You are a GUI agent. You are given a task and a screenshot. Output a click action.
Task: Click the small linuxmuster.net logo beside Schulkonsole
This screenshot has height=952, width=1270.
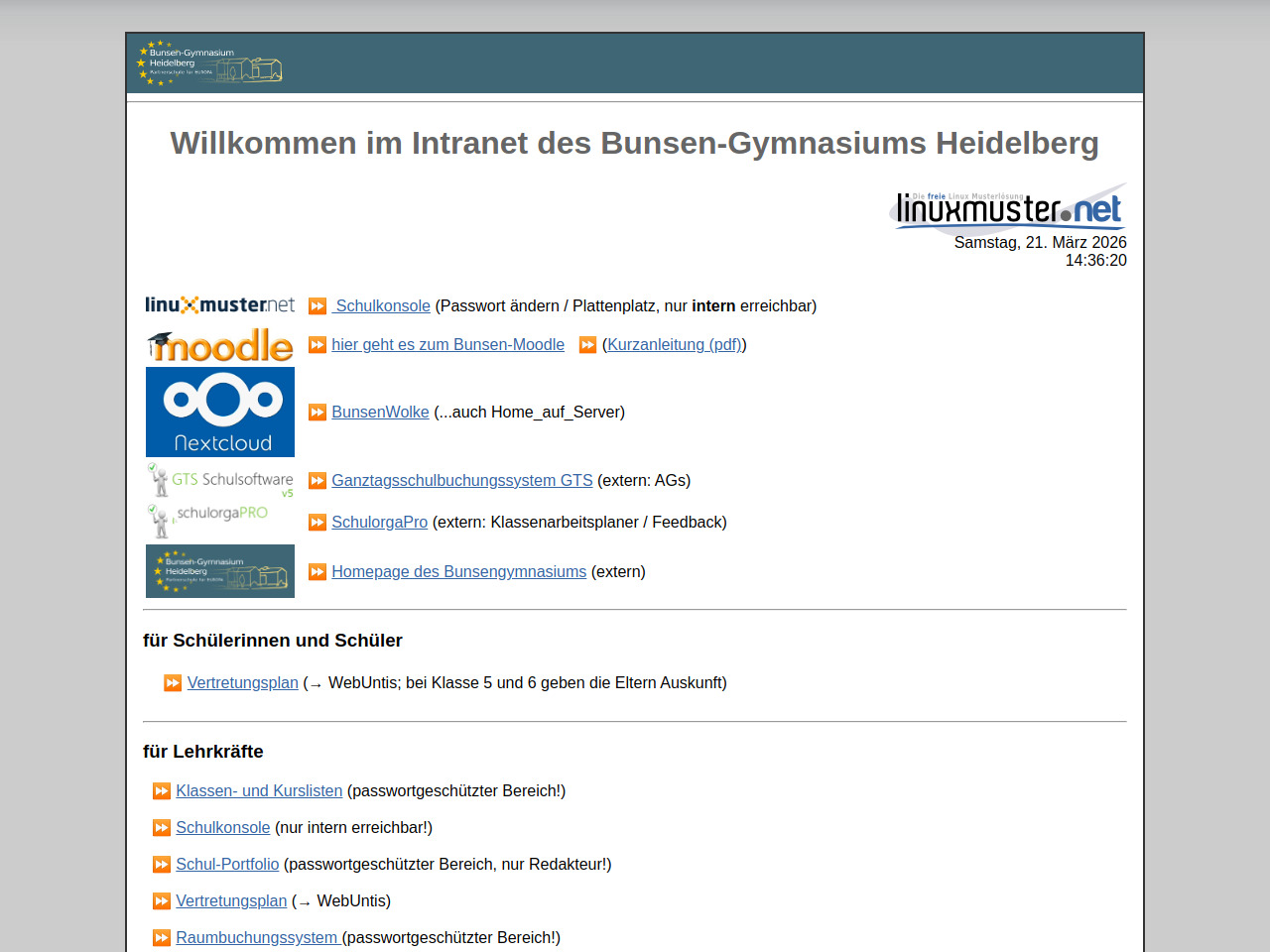[x=219, y=305]
